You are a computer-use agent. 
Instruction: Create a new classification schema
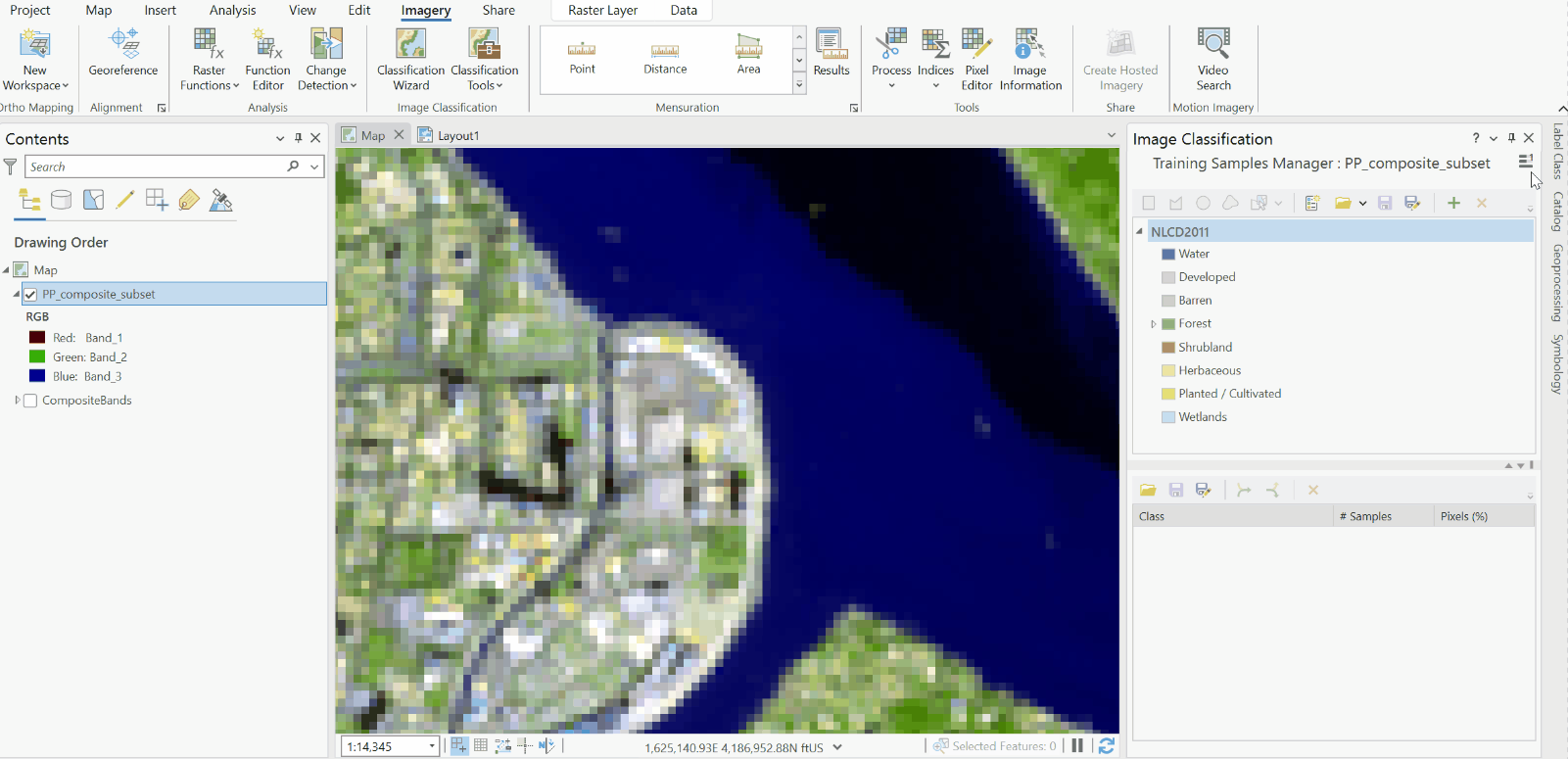1312,203
